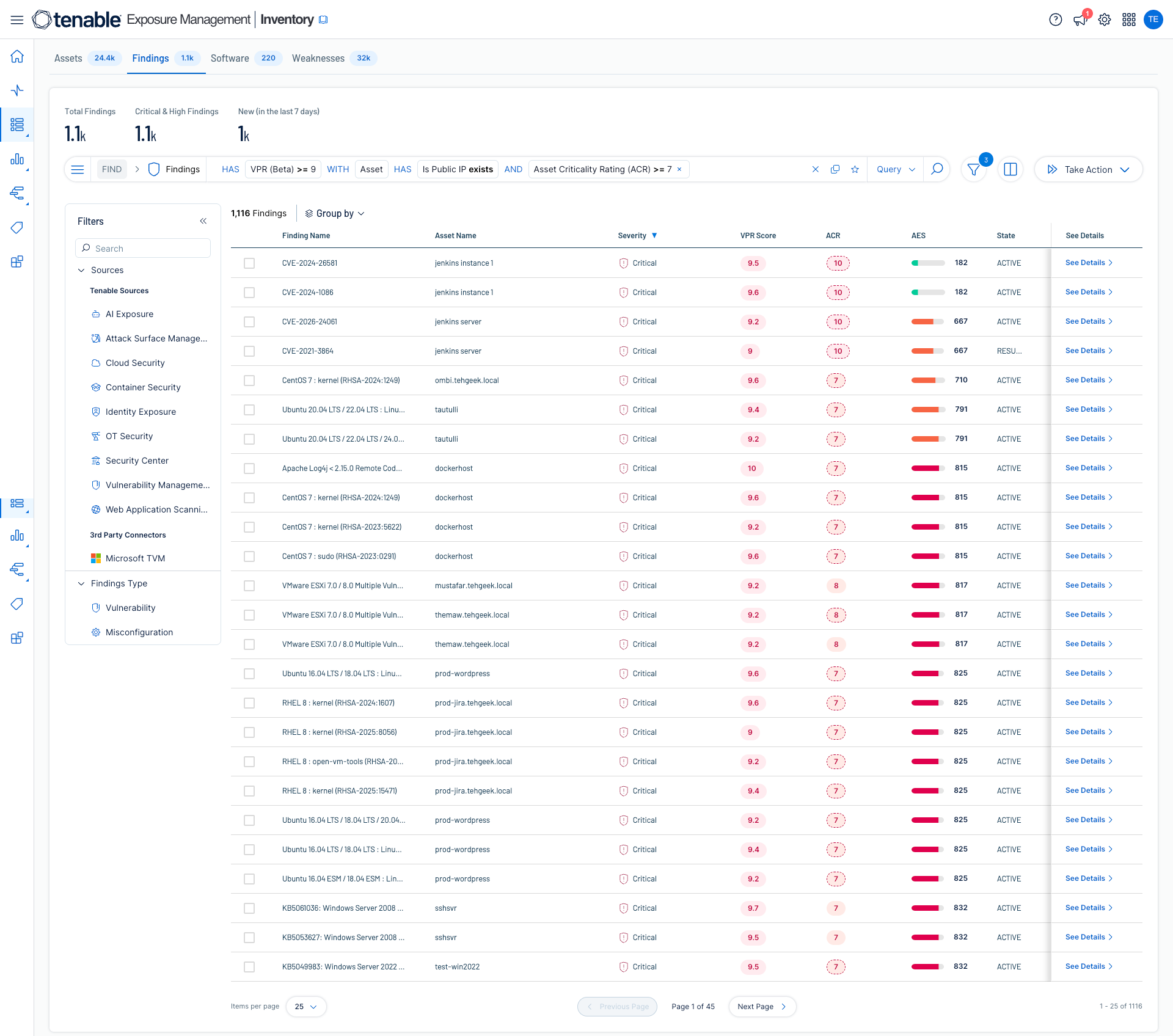Click the query search magnifier icon
This screenshot has height=1036, width=1173.
(937, 169)
